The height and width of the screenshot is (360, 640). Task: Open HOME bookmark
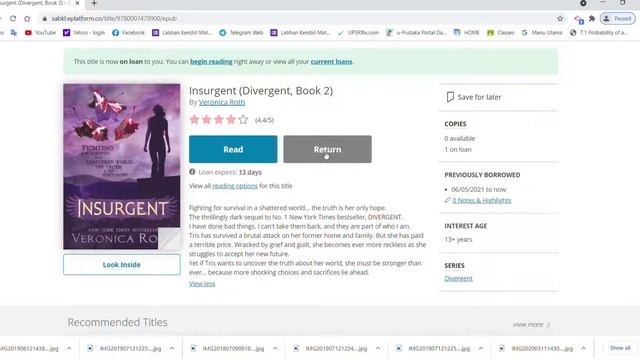(467, 33)
